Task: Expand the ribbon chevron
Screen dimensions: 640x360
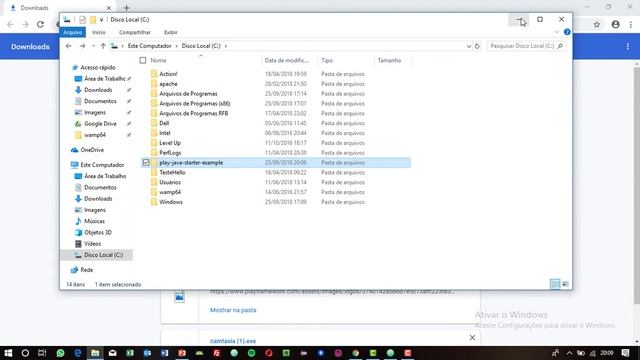Action: tap(557, 32)
